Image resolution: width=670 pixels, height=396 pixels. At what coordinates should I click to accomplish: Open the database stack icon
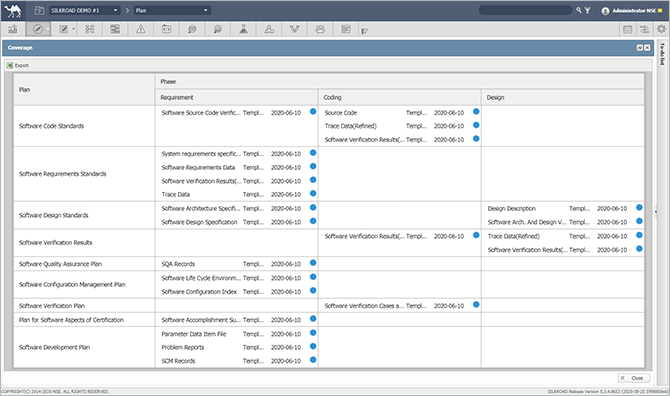coord(627,29)
